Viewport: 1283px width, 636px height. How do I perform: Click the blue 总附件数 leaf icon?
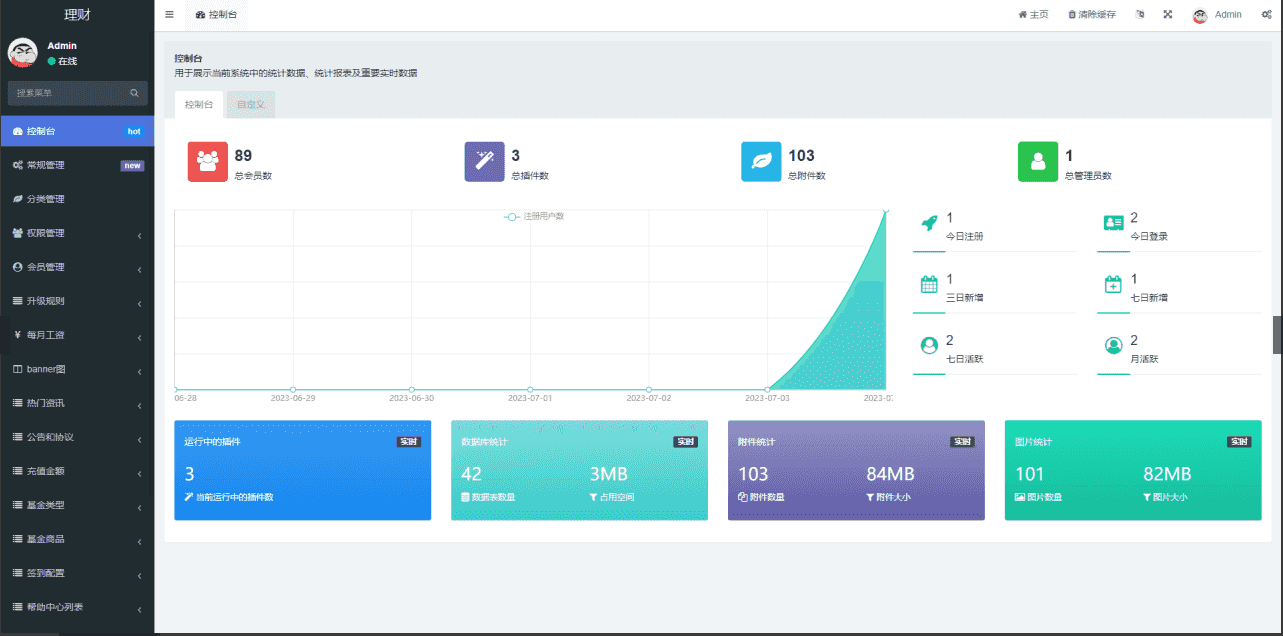761,162
